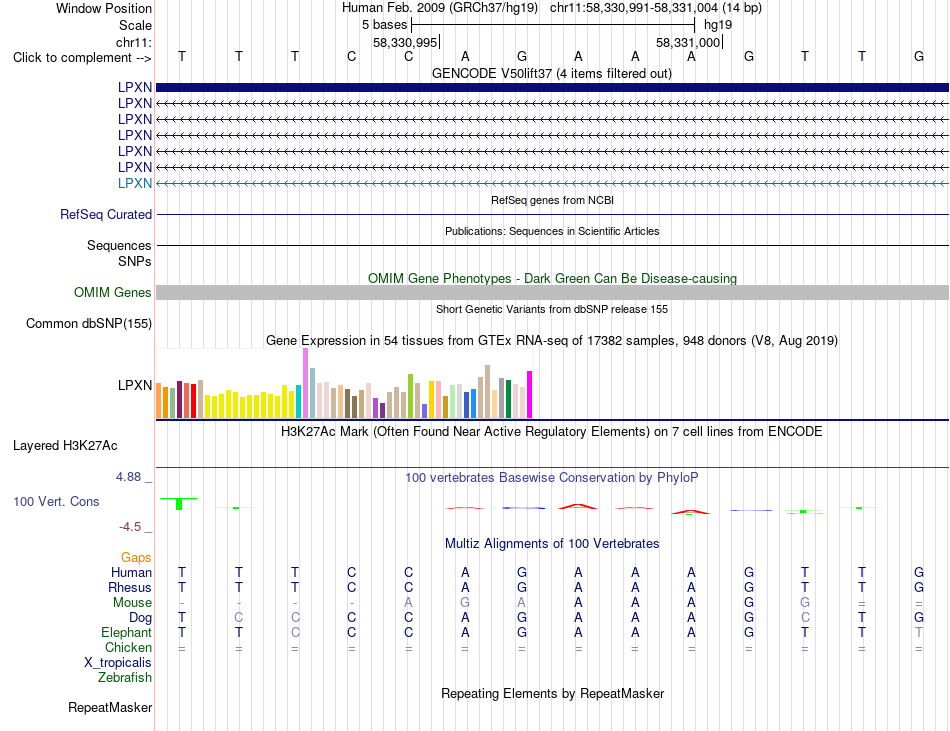The image size is (950, 731).
Task: Click the tall green PhyloP conservation bar
Action: pyautogui.click(x=179, y=503)
